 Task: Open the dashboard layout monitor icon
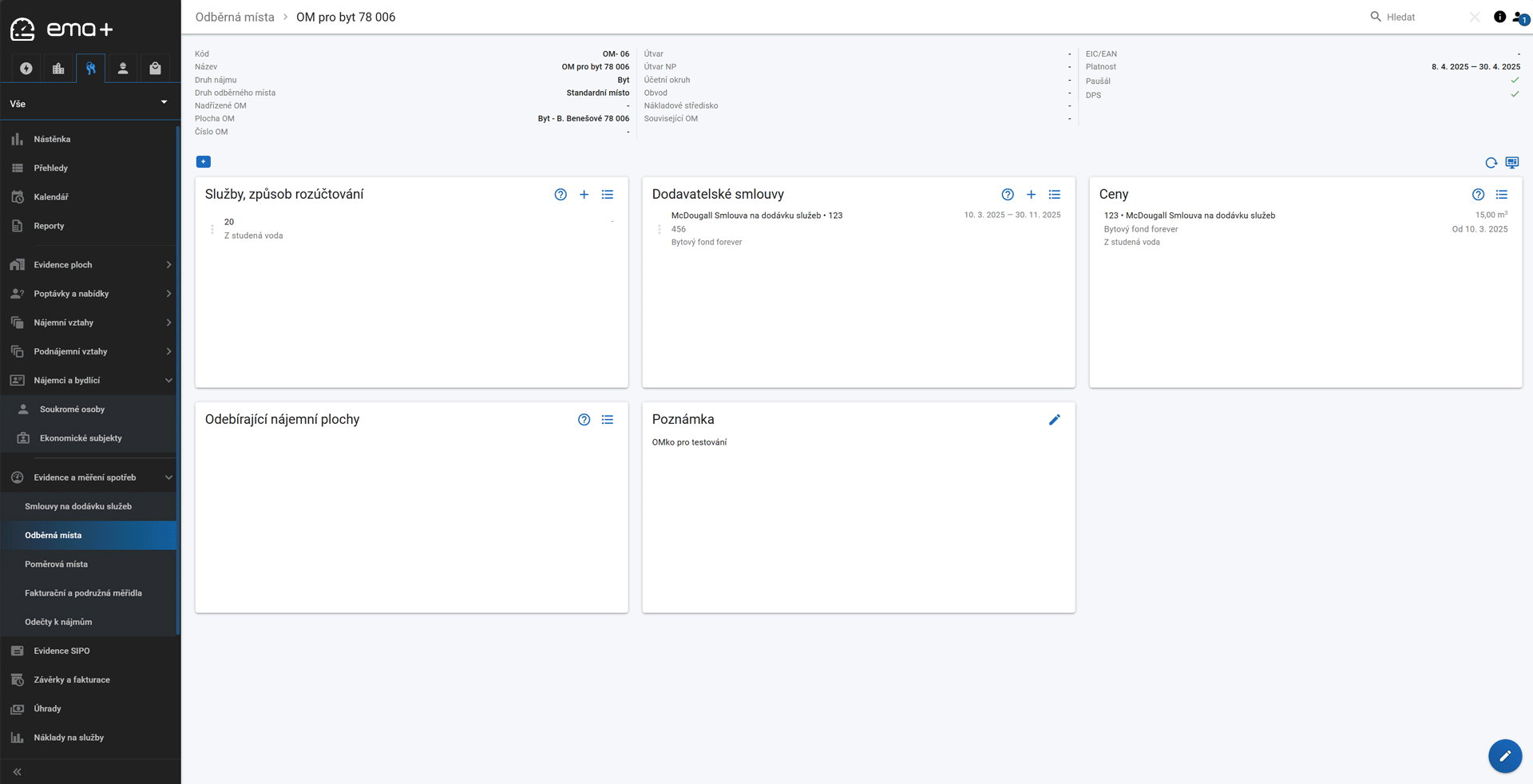pos(1511,163)
